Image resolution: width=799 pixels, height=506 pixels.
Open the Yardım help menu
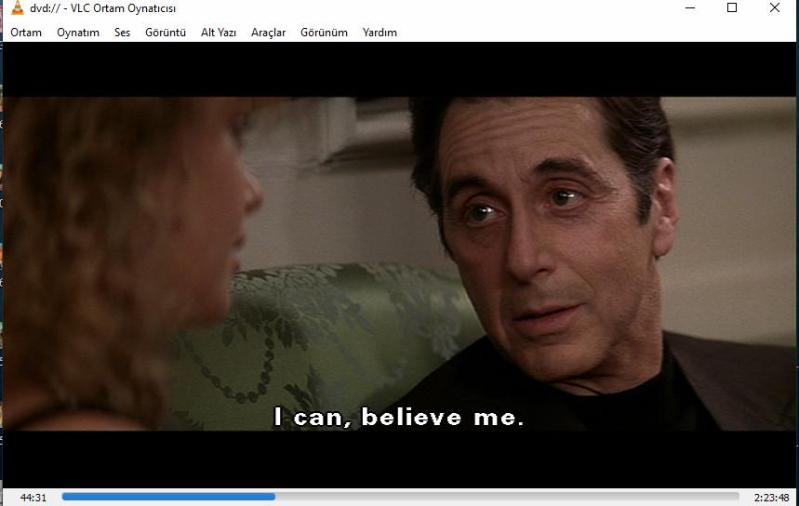(x=379, y=32)
